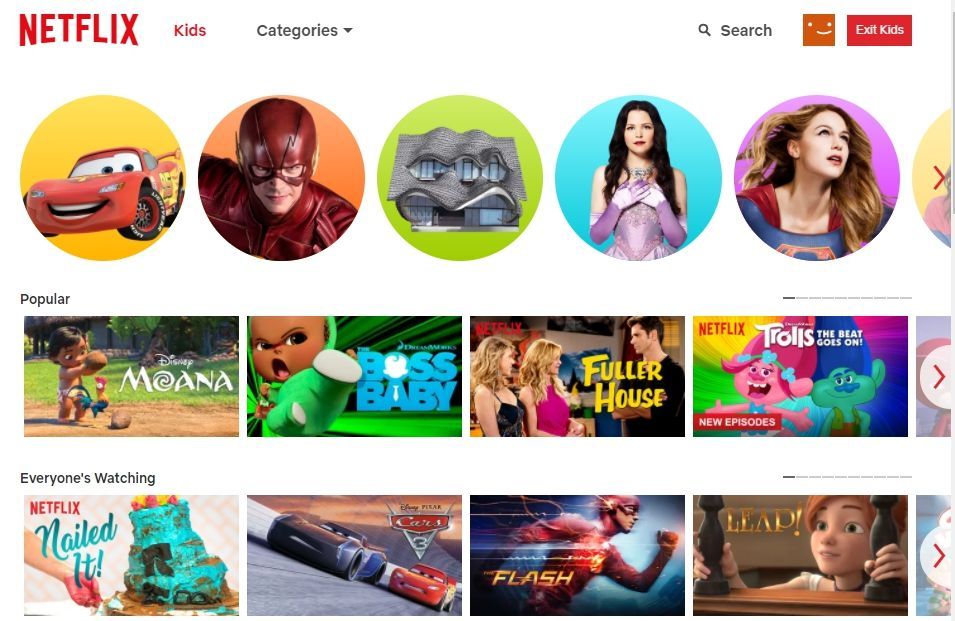Open The Boss Baby thumbnail
This screenshot has height=621, width=955.
[x=354, y=376]
